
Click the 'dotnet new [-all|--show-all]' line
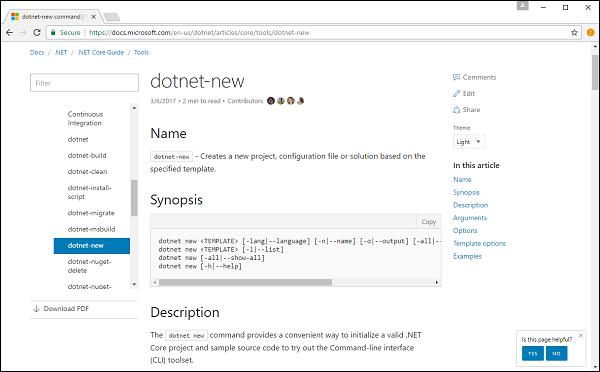click(212, 258)
